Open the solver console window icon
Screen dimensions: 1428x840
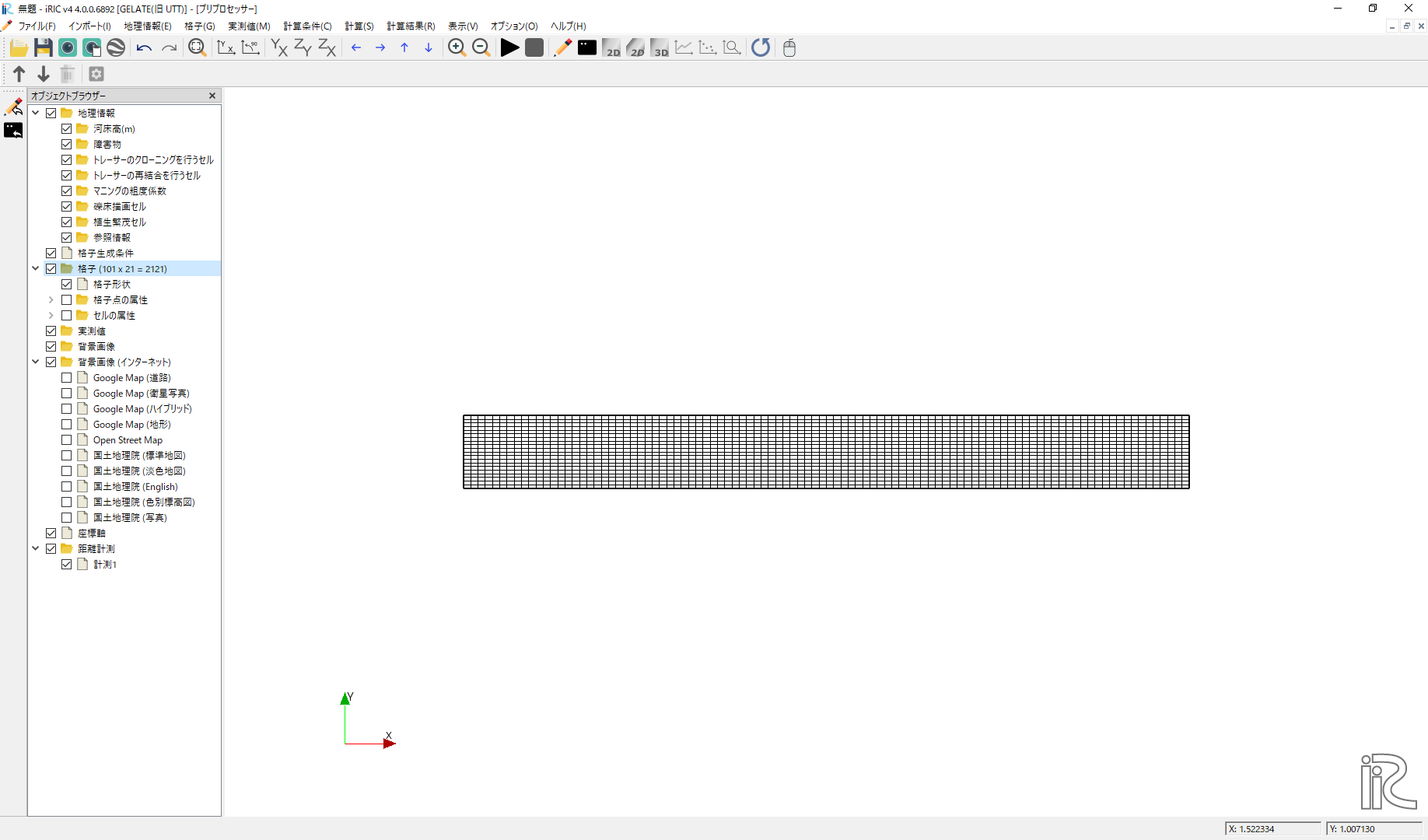point(587,48)
